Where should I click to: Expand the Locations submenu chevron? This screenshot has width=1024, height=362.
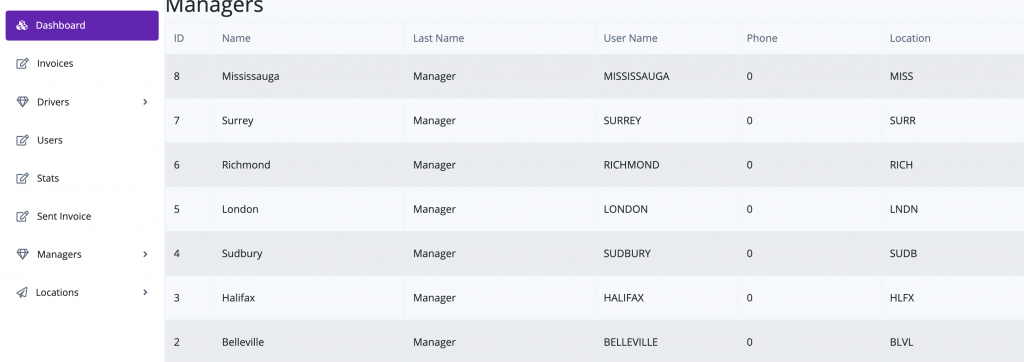point(145,292)
